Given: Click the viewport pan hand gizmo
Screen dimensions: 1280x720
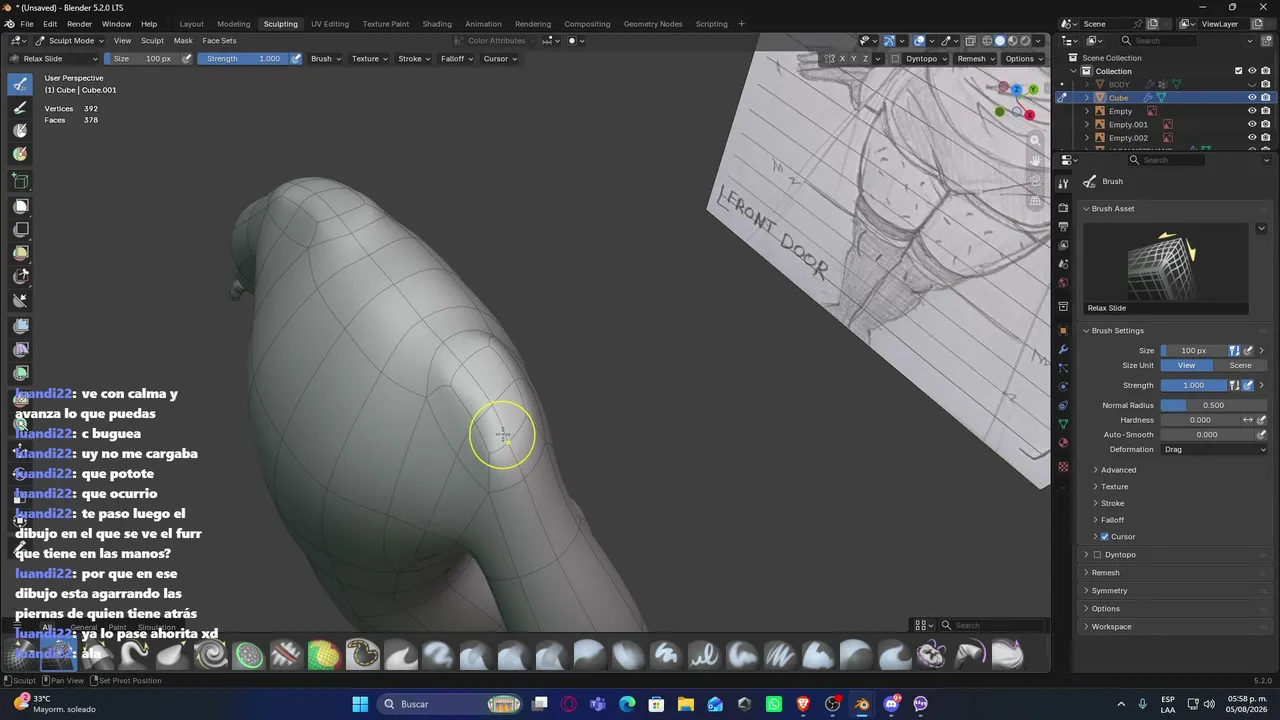Looking at the screenshot, I should tap(1036, 161).
